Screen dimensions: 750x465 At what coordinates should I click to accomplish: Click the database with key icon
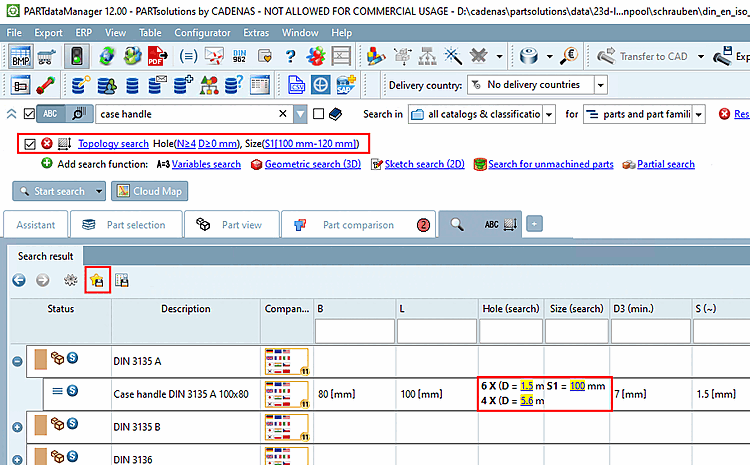coord(81,85)
